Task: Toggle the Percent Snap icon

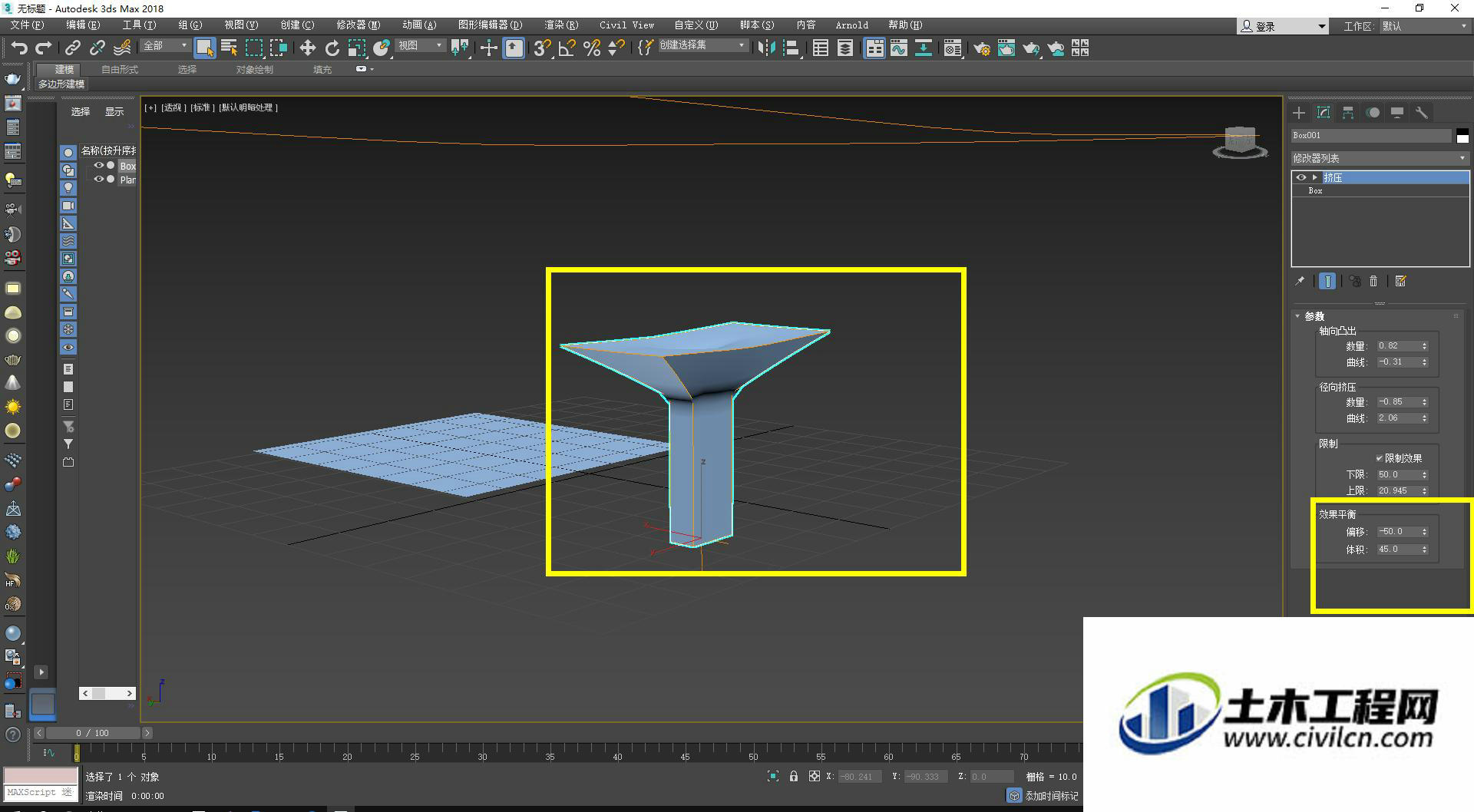Action: point(591,48)
